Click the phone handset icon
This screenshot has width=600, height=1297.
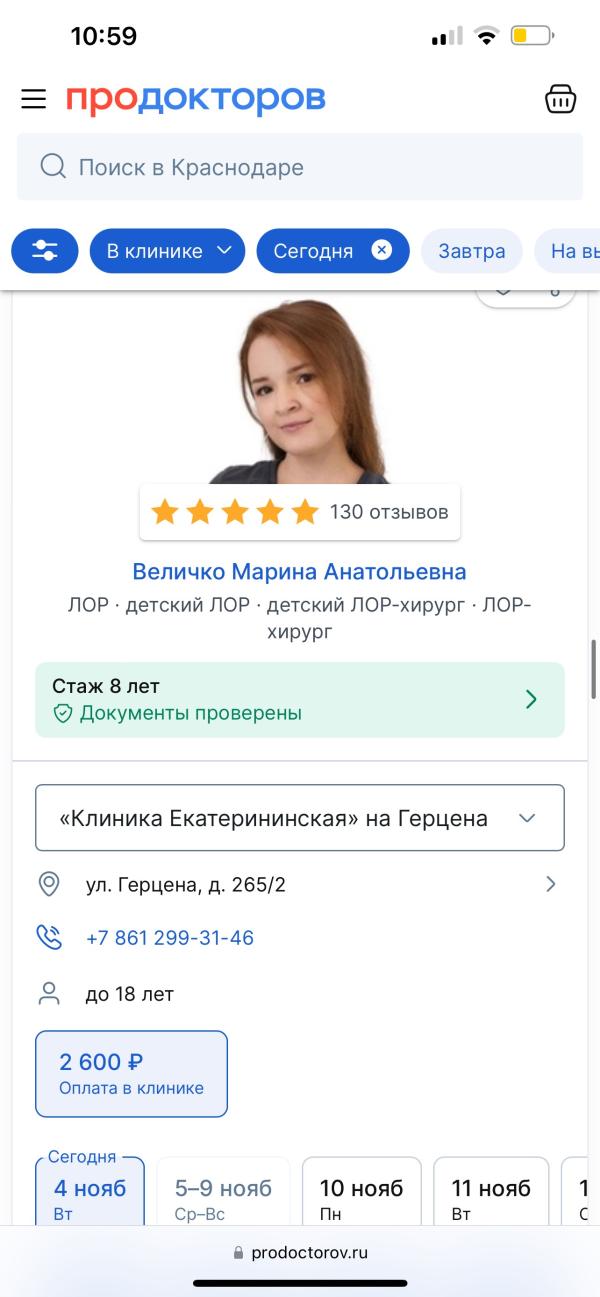(x=50, y=937)
